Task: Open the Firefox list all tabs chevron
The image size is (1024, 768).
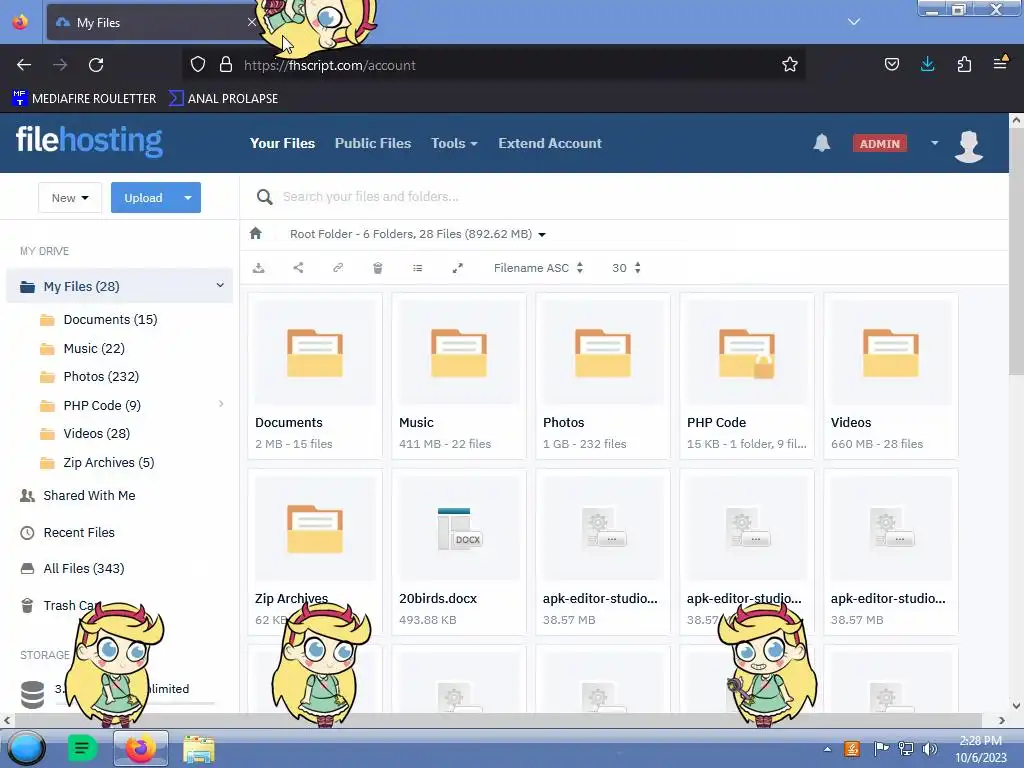Action: point(854,22)
